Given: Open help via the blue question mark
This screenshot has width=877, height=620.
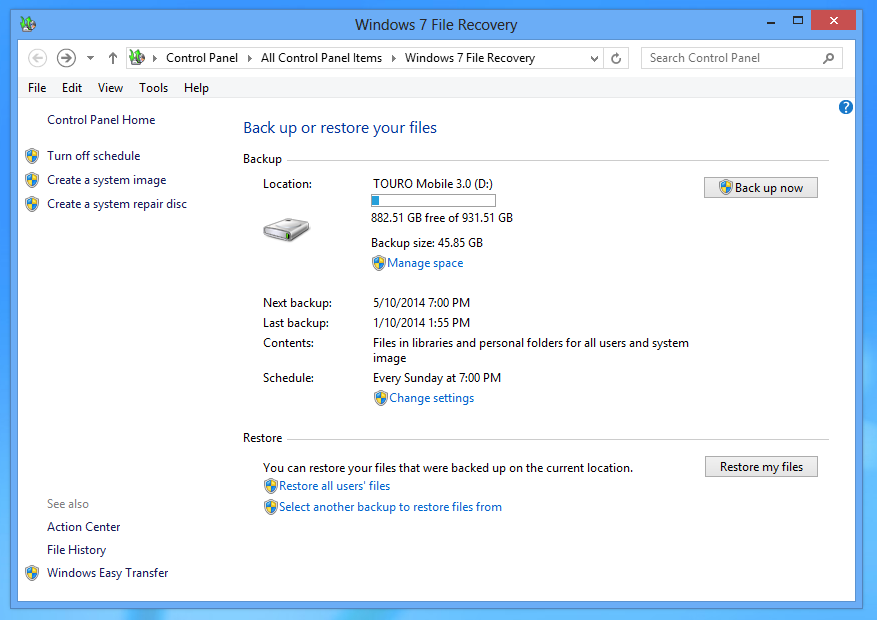Looking at the screenshot, I should (846, 107).
